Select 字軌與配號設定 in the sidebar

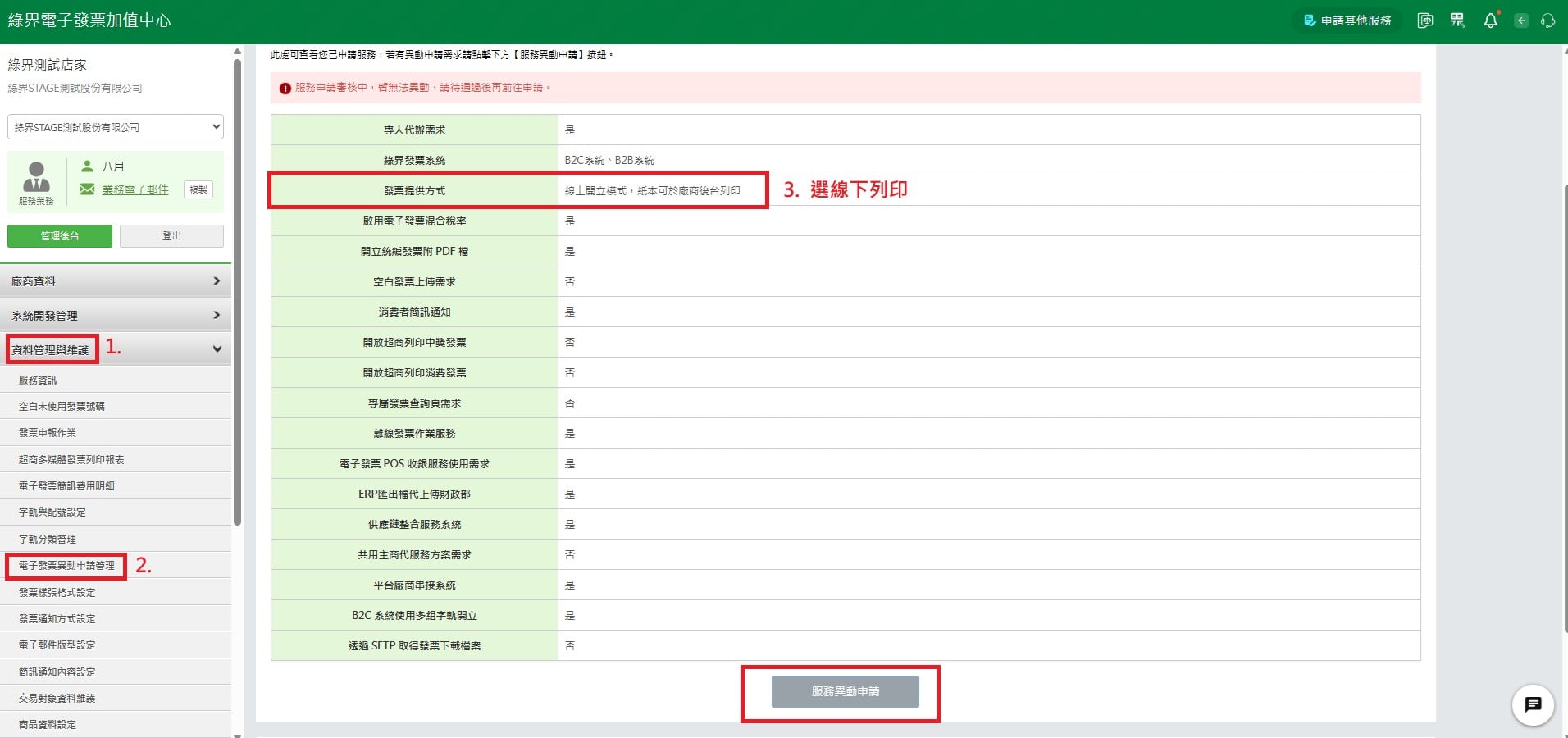(x=116, y=512)
